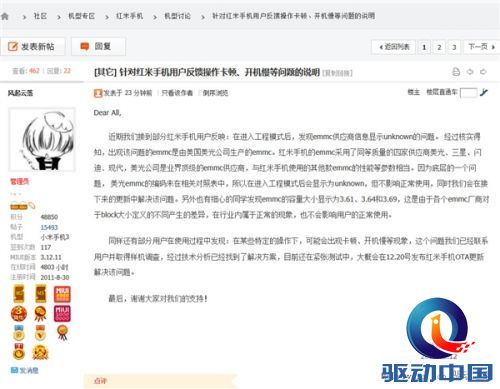Image resolution: width=500 pixels, height=389 pixels.
Task: Click the 发表新帖 new post button
Action: tap(32, 46)
